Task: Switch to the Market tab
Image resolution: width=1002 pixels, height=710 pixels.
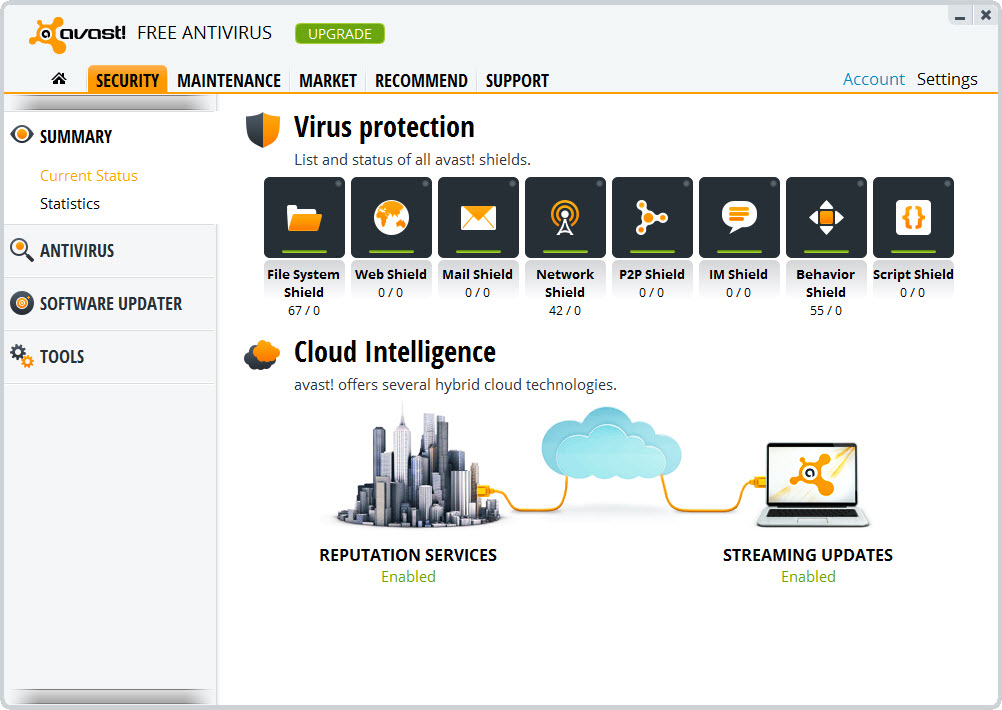Action: pos(328,81)
